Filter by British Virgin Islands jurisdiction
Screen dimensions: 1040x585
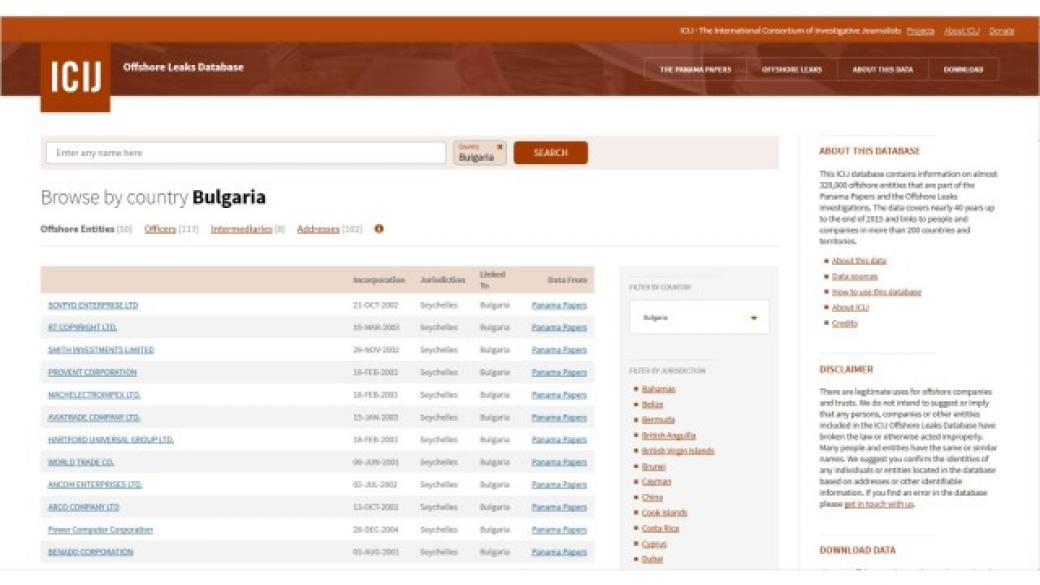[x=678, y=451]
